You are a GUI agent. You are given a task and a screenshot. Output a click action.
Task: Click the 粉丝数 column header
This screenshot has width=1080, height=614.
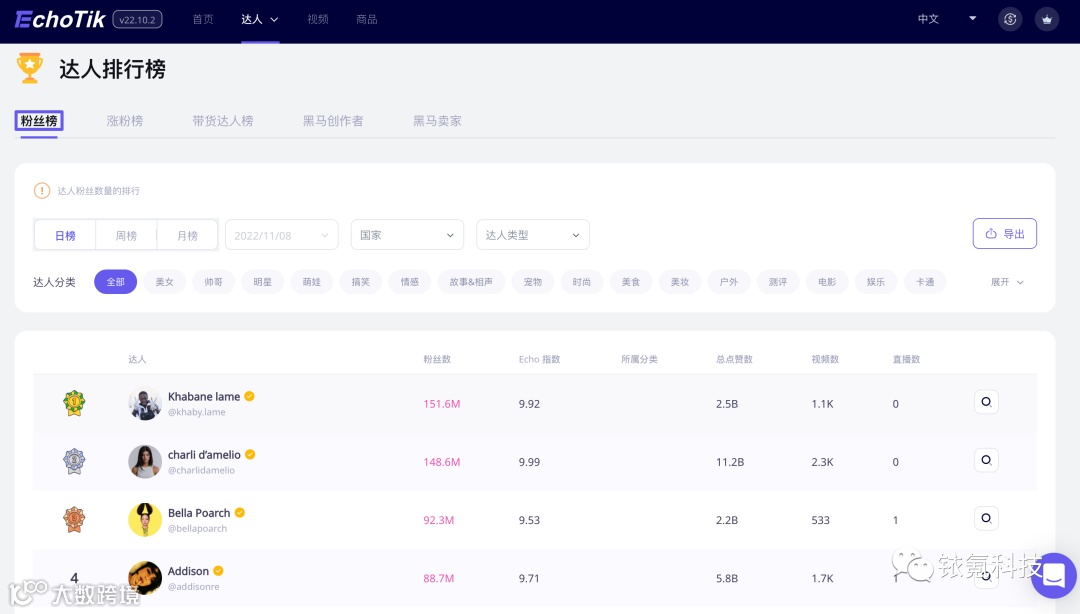pos(437,359)
